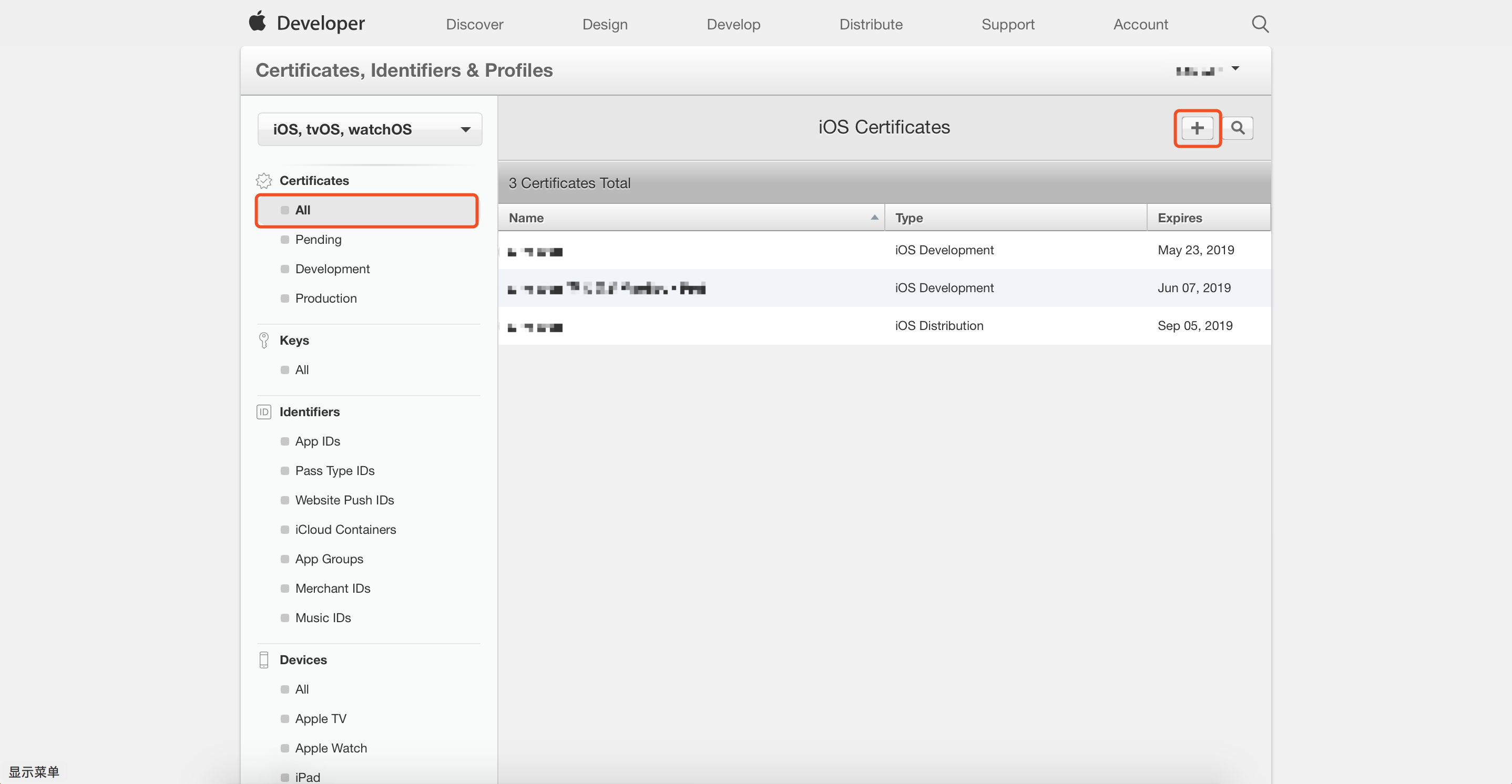This screenshot has width=1512, height=784.
Task: Open the Distribute navigation menu
Action: pos(871,24)
